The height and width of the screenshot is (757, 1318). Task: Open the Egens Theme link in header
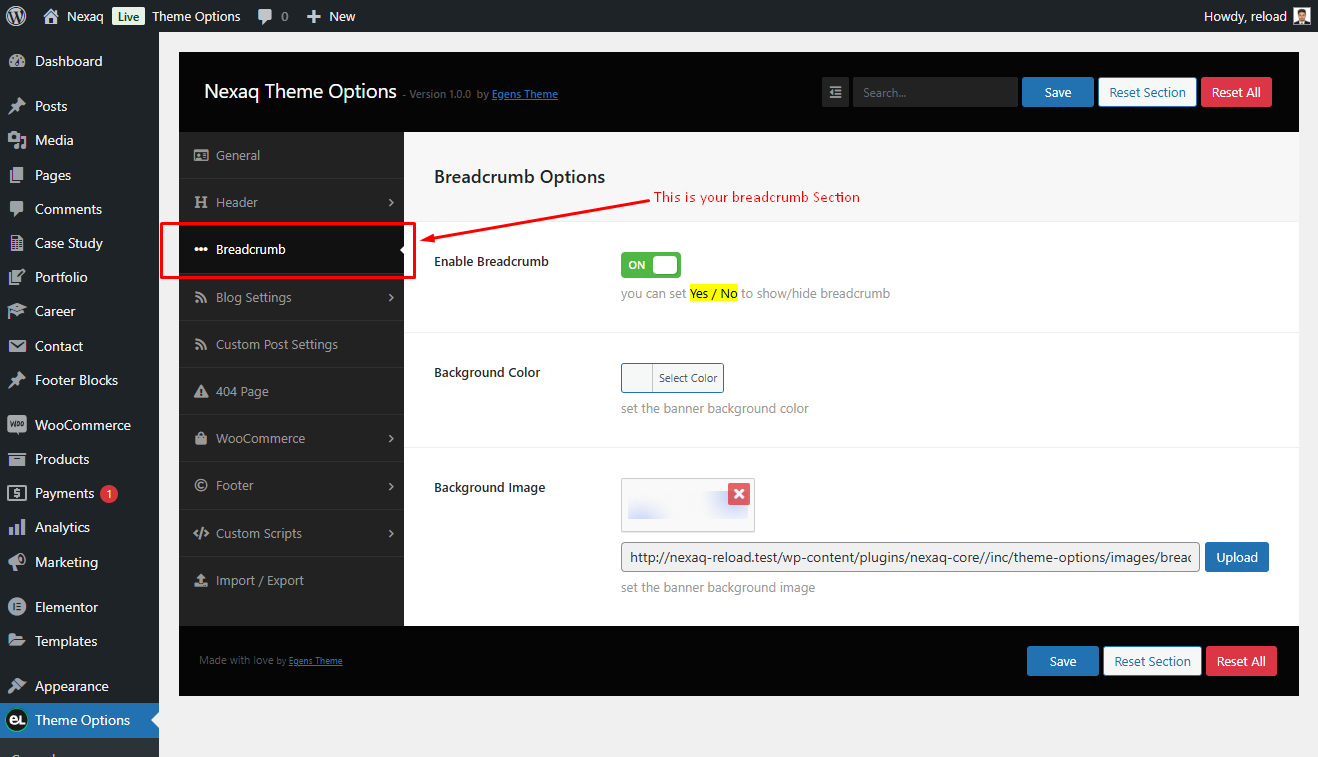point(525,95)
